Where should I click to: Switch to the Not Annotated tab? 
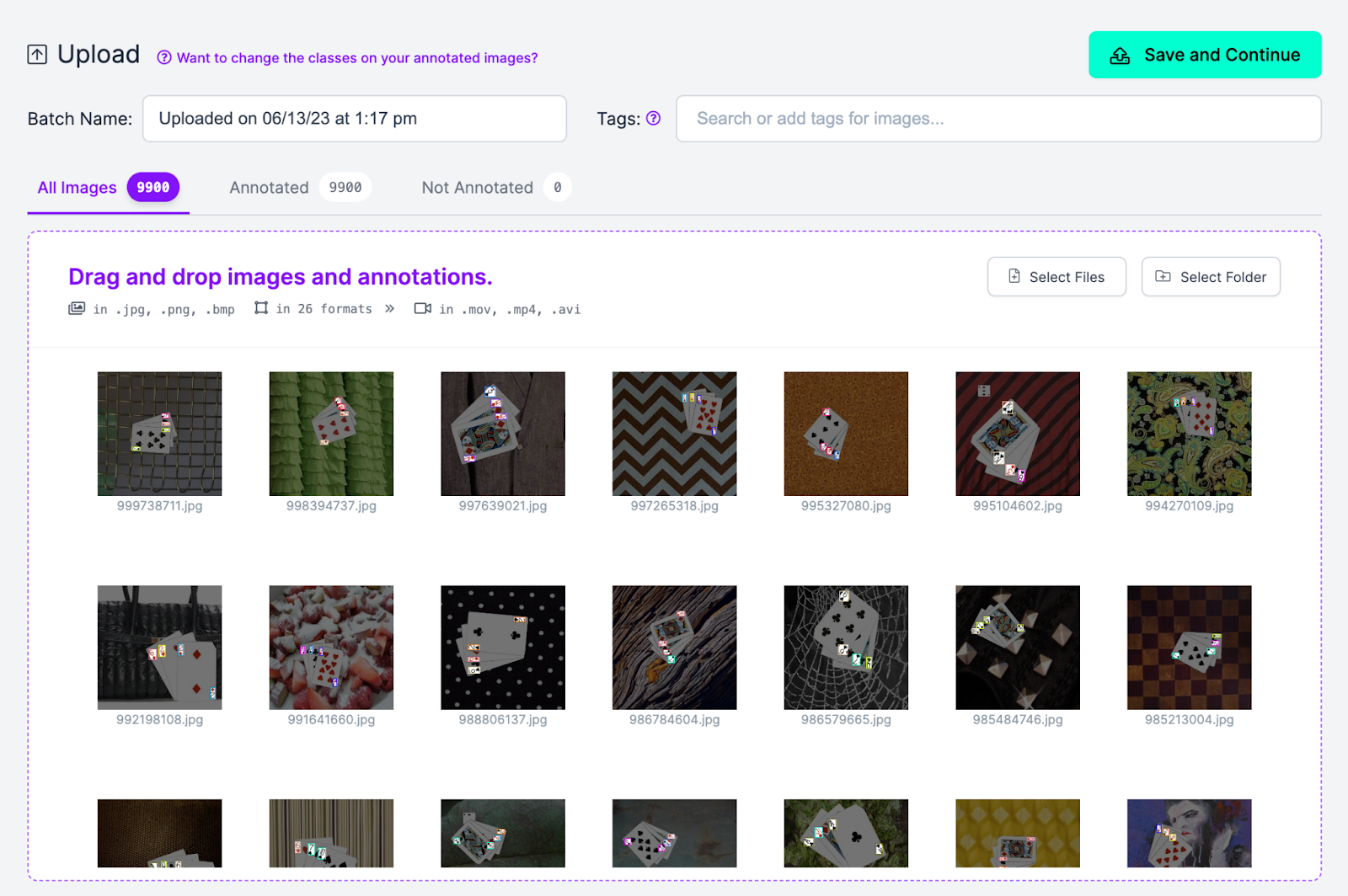point(496,188)
